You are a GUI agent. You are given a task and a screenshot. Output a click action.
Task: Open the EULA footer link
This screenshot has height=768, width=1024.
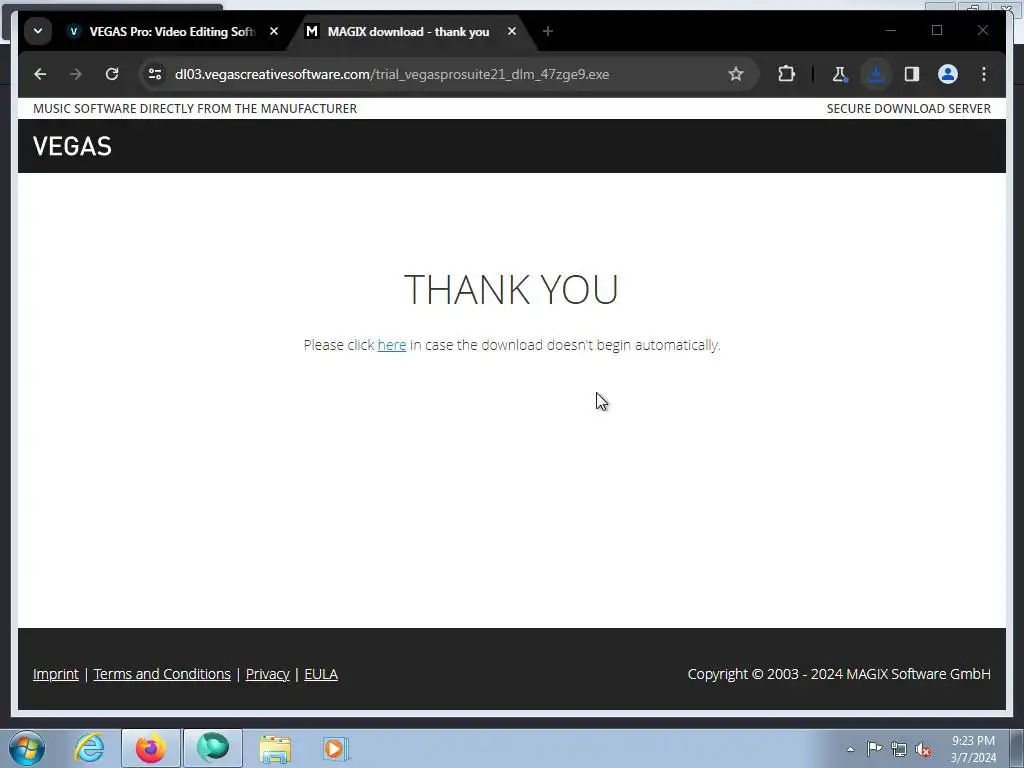(x=321, y=674)
